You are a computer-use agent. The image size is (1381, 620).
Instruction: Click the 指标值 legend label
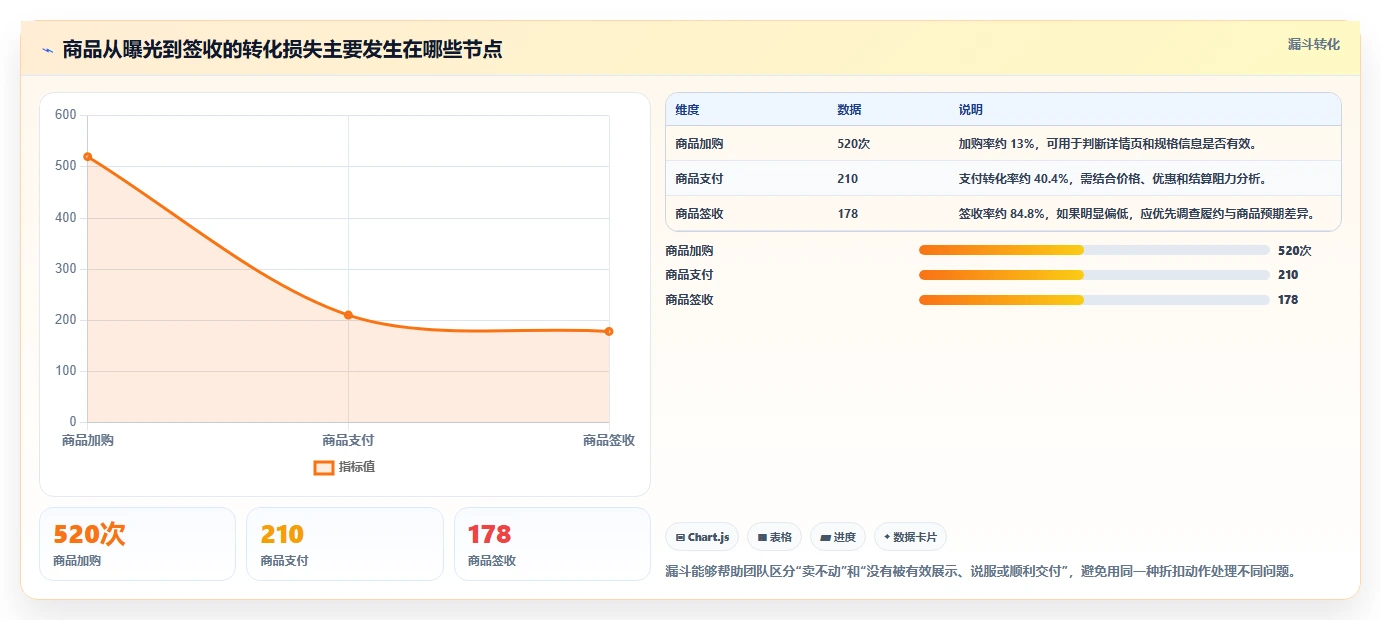(357, 467)
